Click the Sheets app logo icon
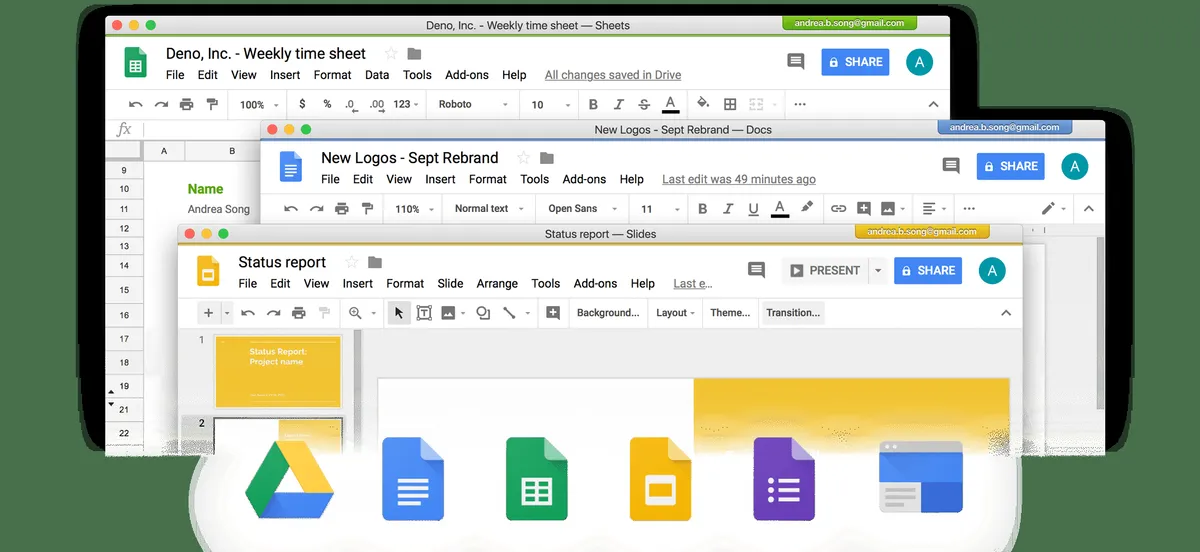1200x552 pixels. [135, 62]
